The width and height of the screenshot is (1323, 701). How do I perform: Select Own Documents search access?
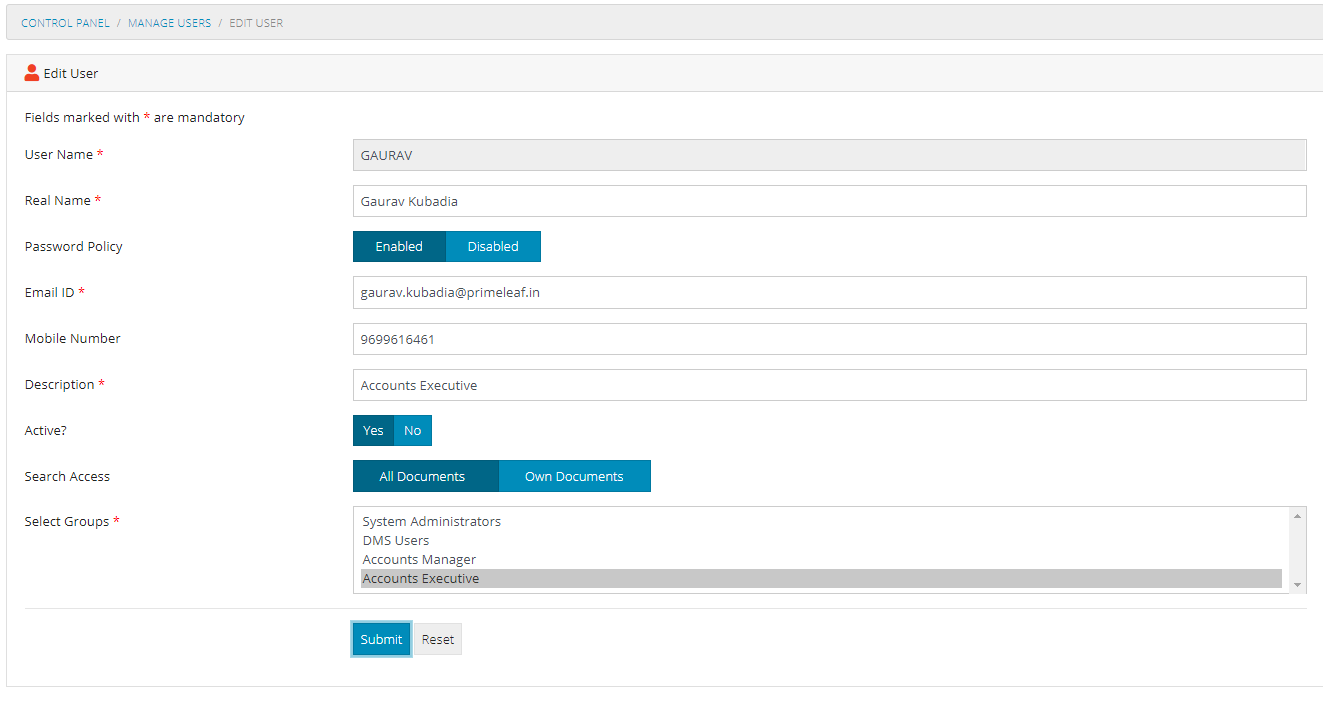point(574,476)
